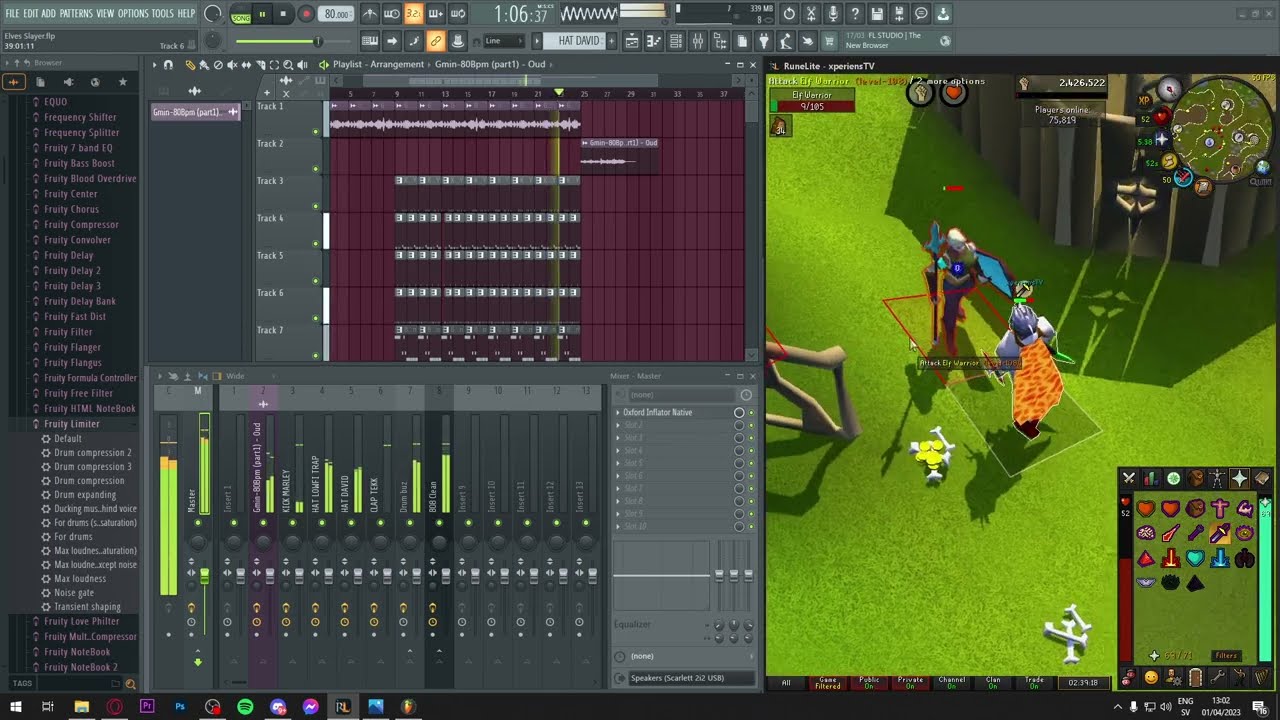Select Fruity Compressor in browser
This screenshot has height=720, width=1280.
(81, 225)
